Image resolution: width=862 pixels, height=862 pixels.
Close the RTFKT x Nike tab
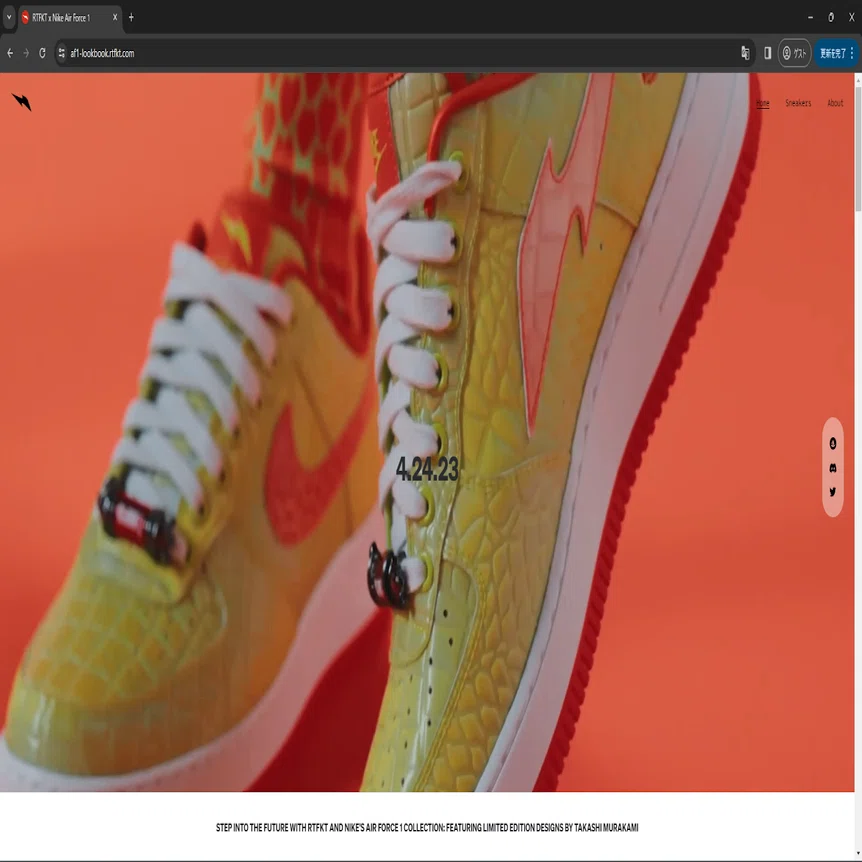click(115, 18)
